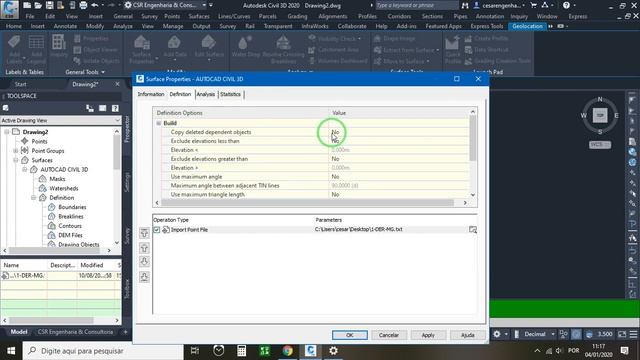Screen dimensions: 640x360
Task: Toggle the Import Point File operation checkbox
Action: (x=156, y=230)
